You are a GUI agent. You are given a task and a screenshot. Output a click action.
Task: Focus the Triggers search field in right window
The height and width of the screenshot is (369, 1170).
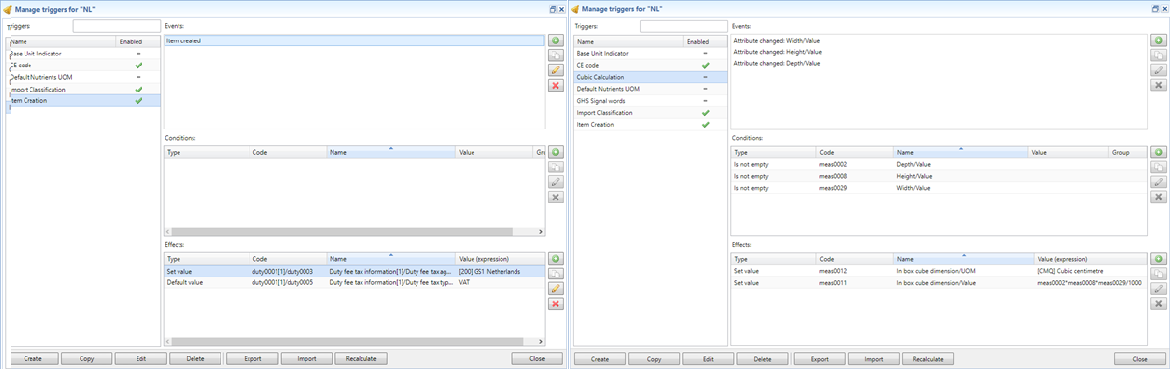pos(683,26)
